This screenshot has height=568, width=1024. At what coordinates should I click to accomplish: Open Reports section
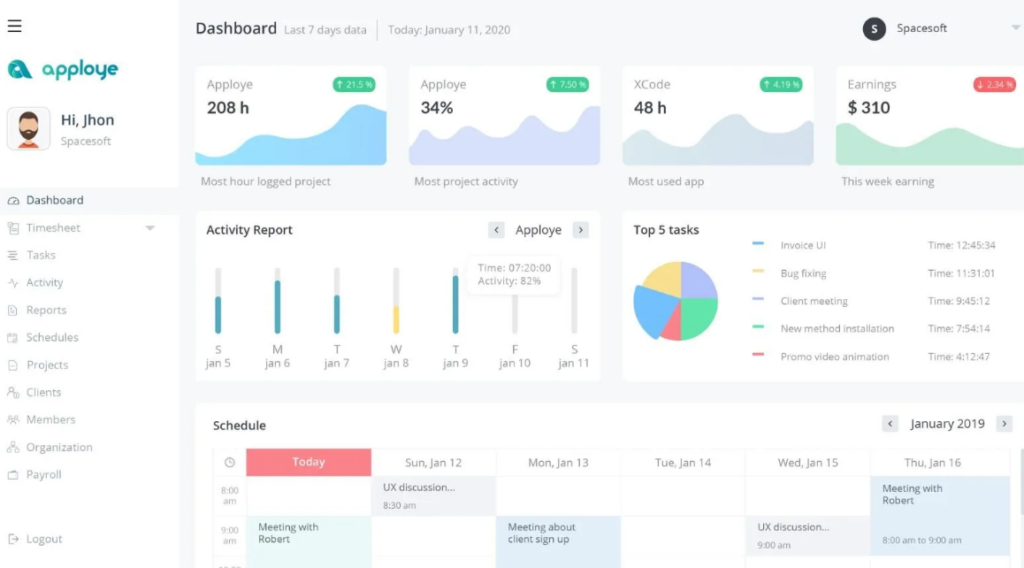pyautogui.click(x=46, y=310)
